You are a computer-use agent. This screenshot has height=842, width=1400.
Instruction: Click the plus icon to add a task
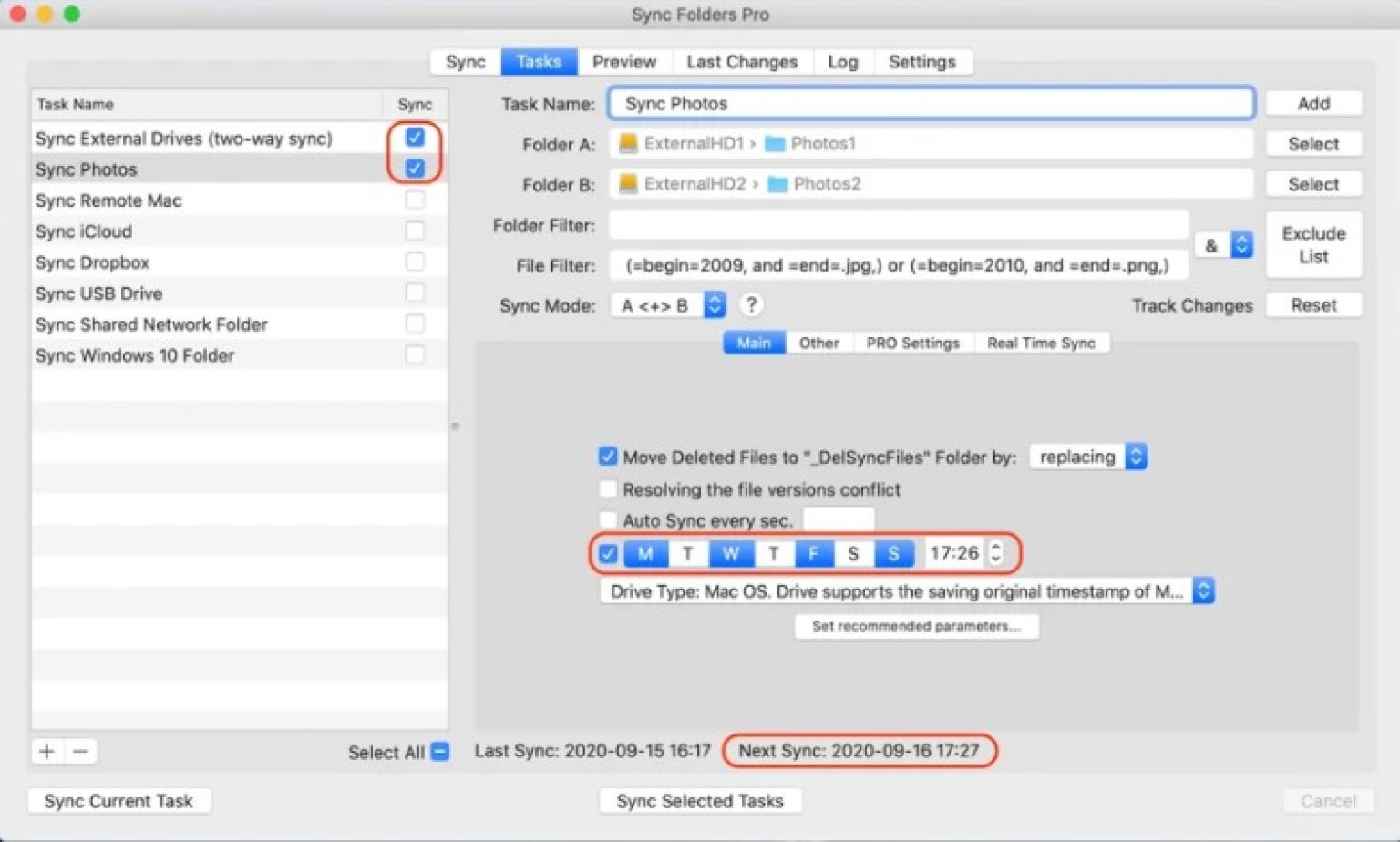click(x=46, y=751)
